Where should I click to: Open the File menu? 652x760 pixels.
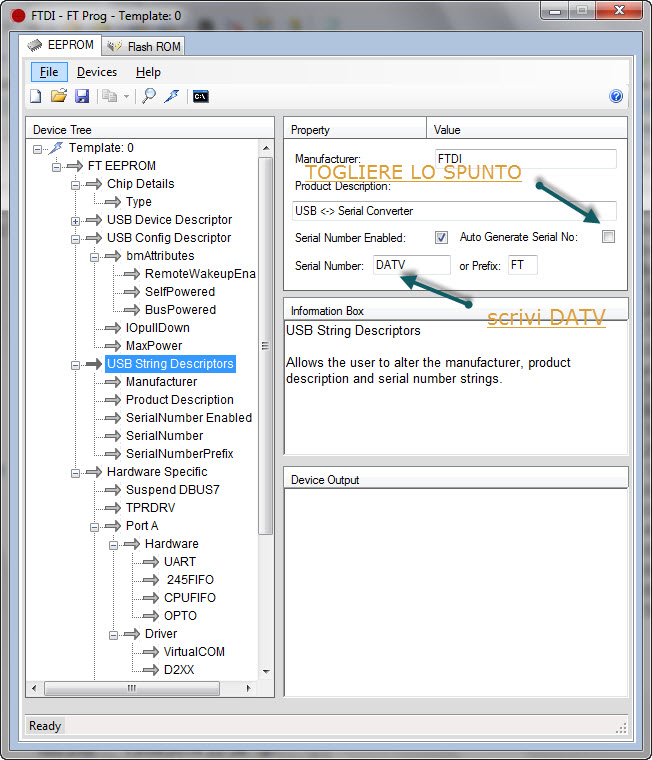click(49, 72)
